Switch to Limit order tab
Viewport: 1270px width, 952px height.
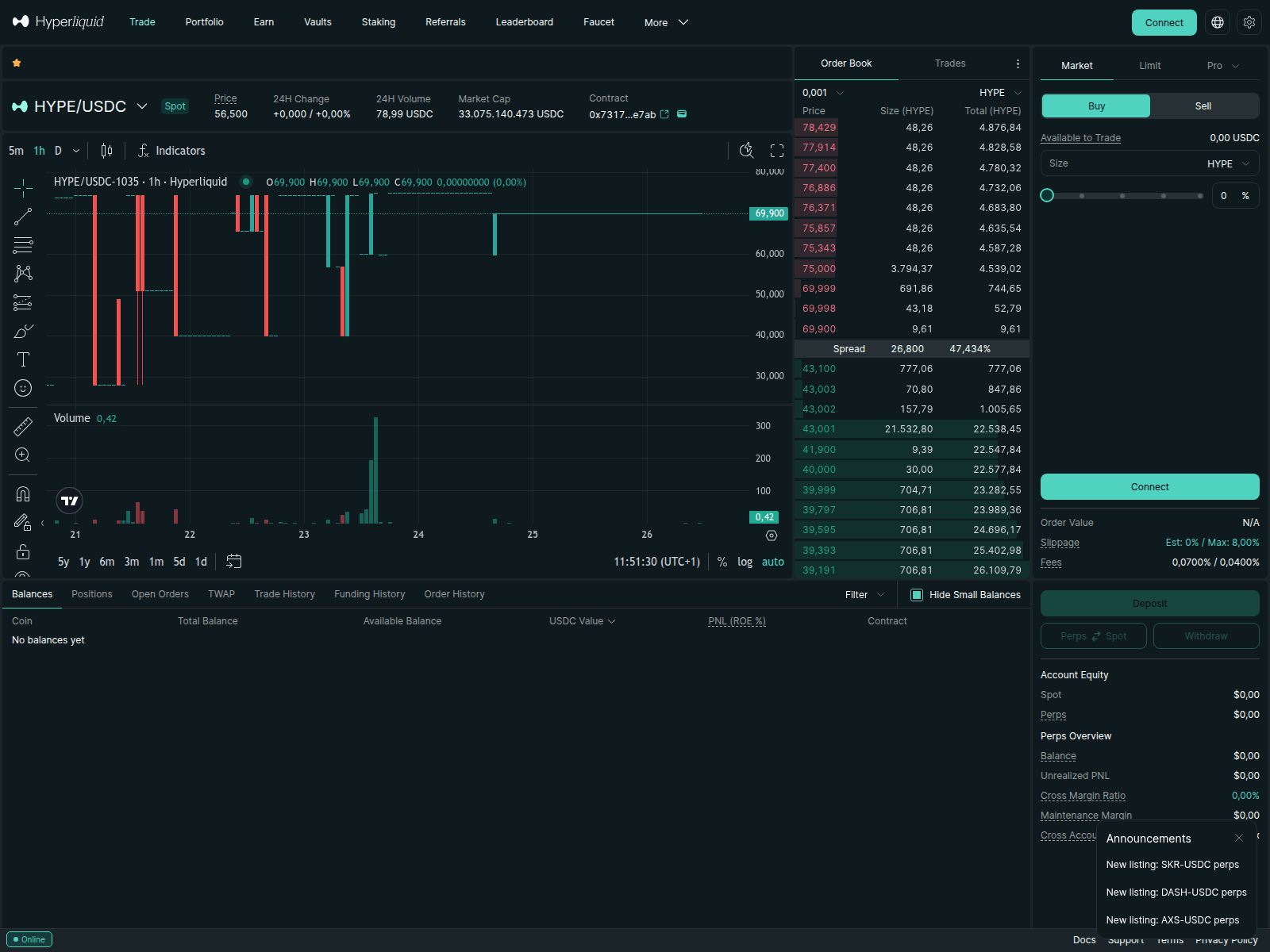[x=1150, y=66]
